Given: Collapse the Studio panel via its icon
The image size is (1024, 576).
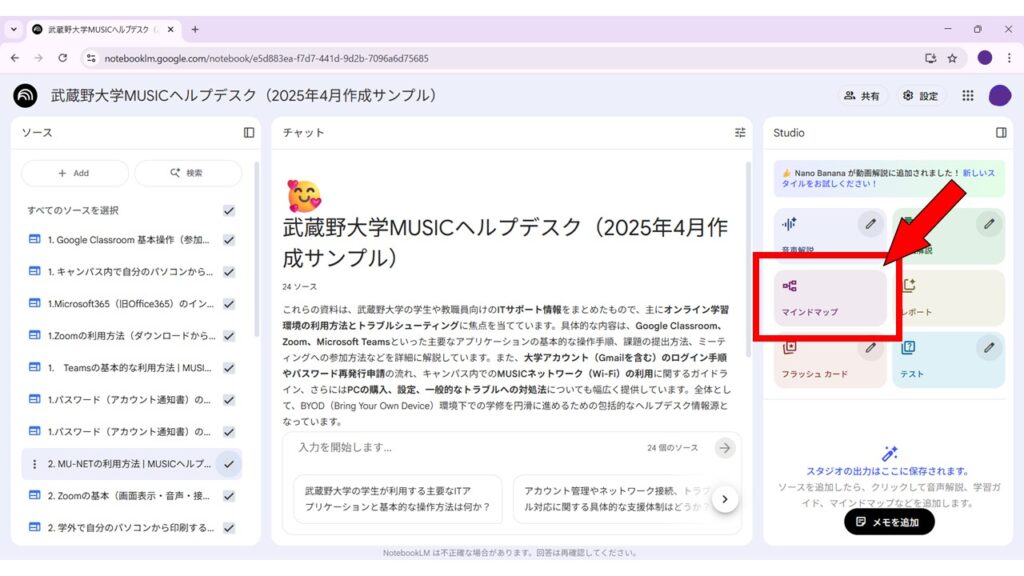Looking at the screenshot, I should [1001, 132].
